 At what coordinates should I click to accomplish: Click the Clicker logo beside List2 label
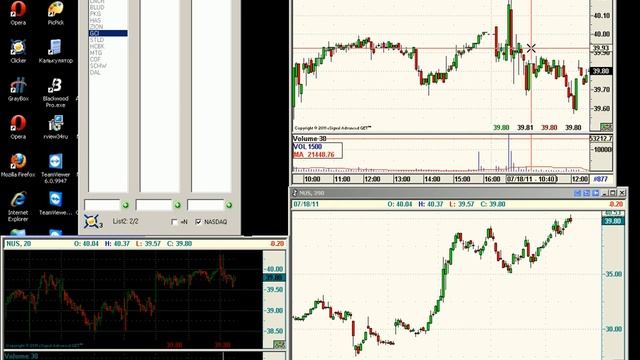[92, 221]
